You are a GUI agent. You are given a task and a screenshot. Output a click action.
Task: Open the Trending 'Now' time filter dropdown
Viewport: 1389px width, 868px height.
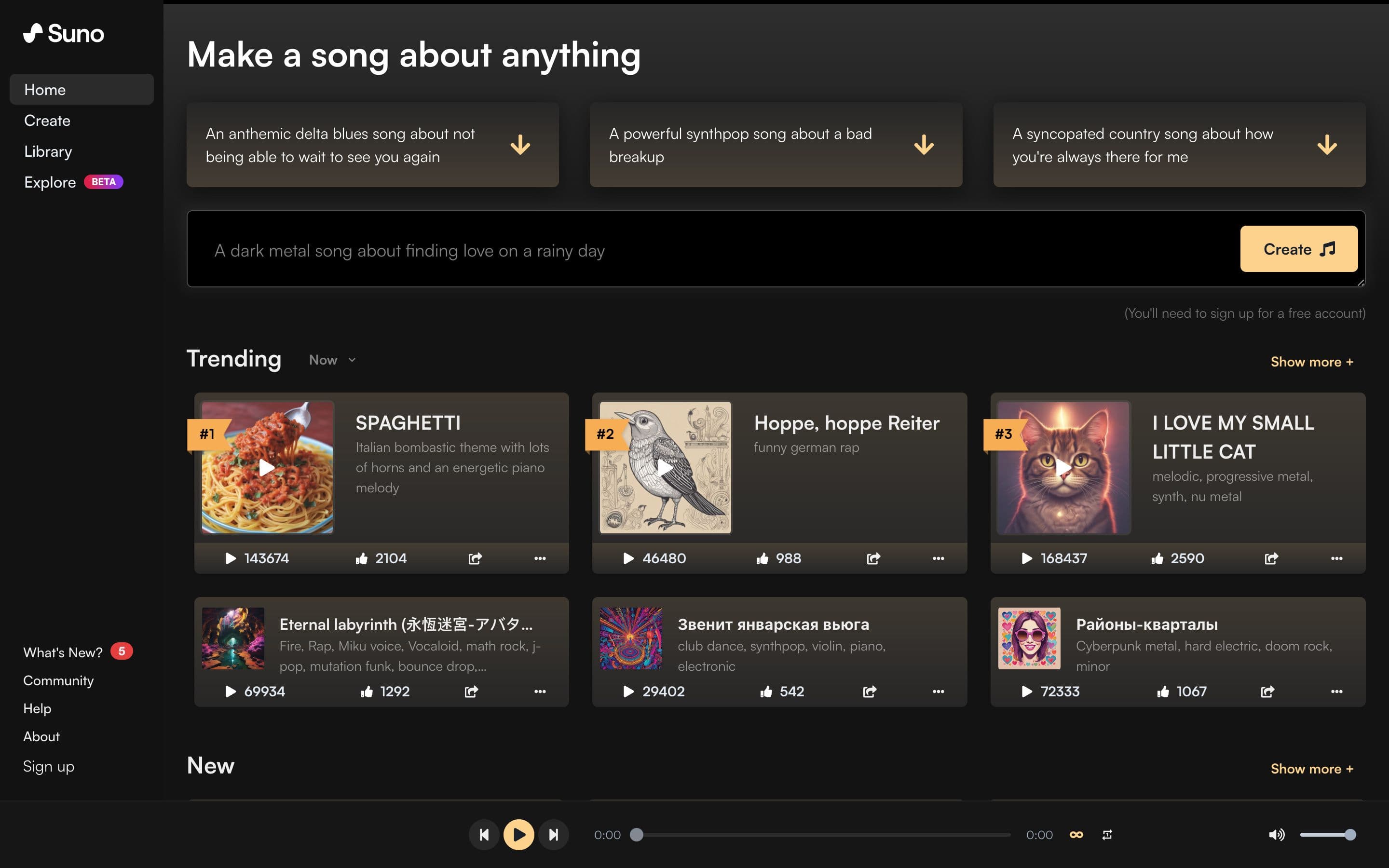click(332, 360)
